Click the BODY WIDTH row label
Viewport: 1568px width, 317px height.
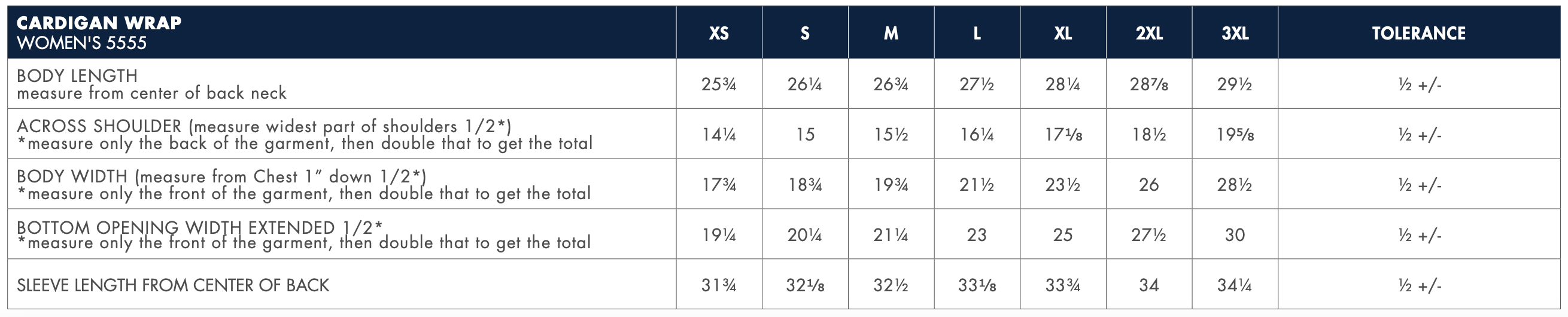(x=72, y=176)
